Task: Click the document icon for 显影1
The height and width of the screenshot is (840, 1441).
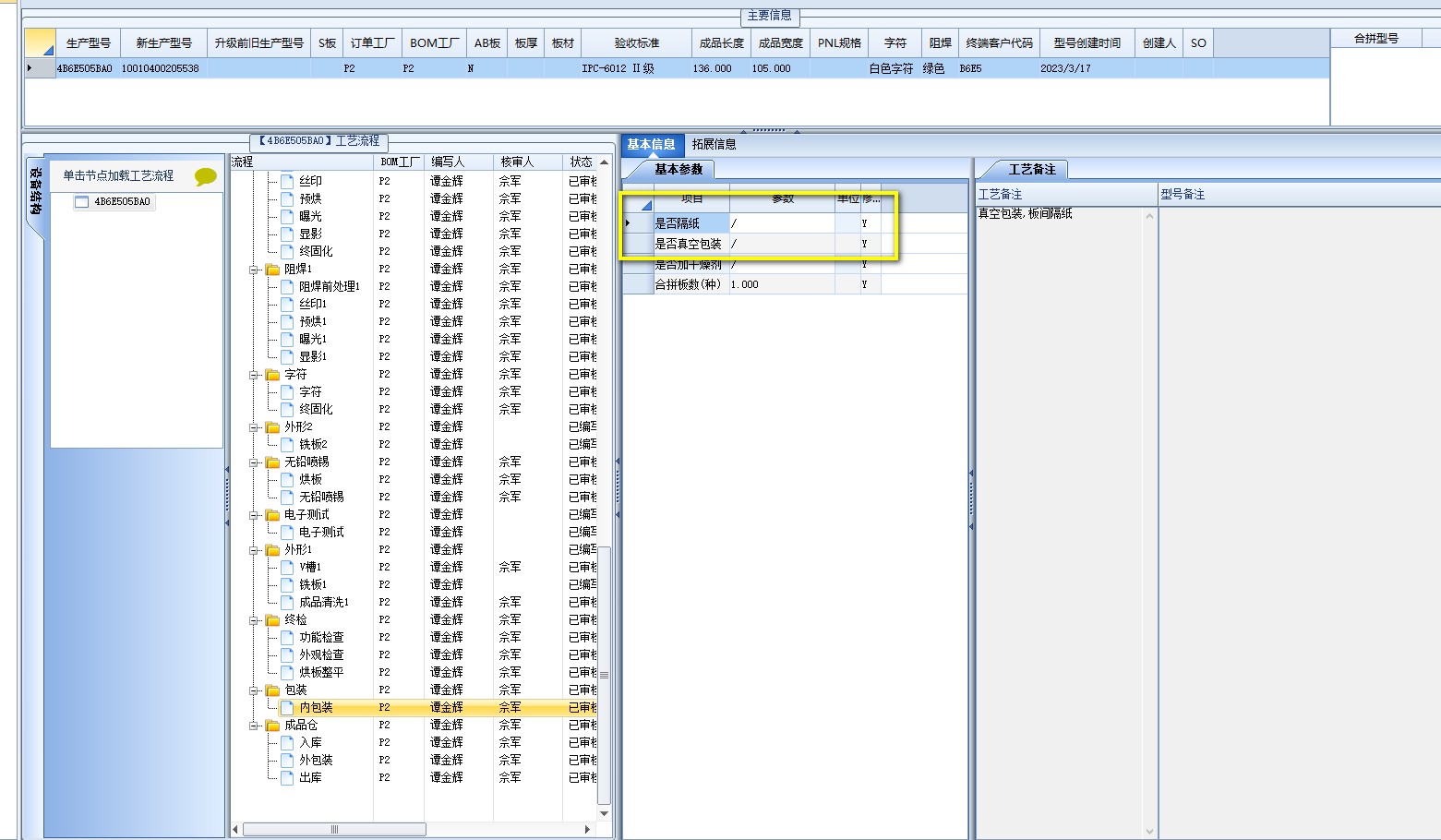Action: [287, 357]
